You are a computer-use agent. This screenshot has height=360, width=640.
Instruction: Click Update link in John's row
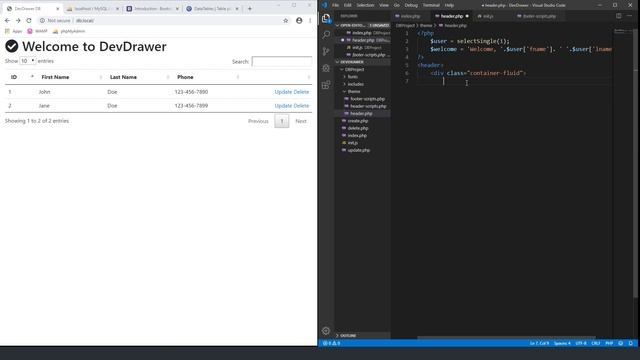(x=283, y=92)
